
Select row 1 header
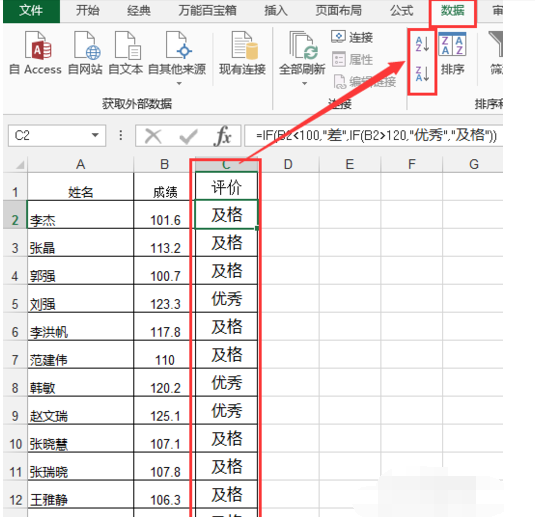15,187
